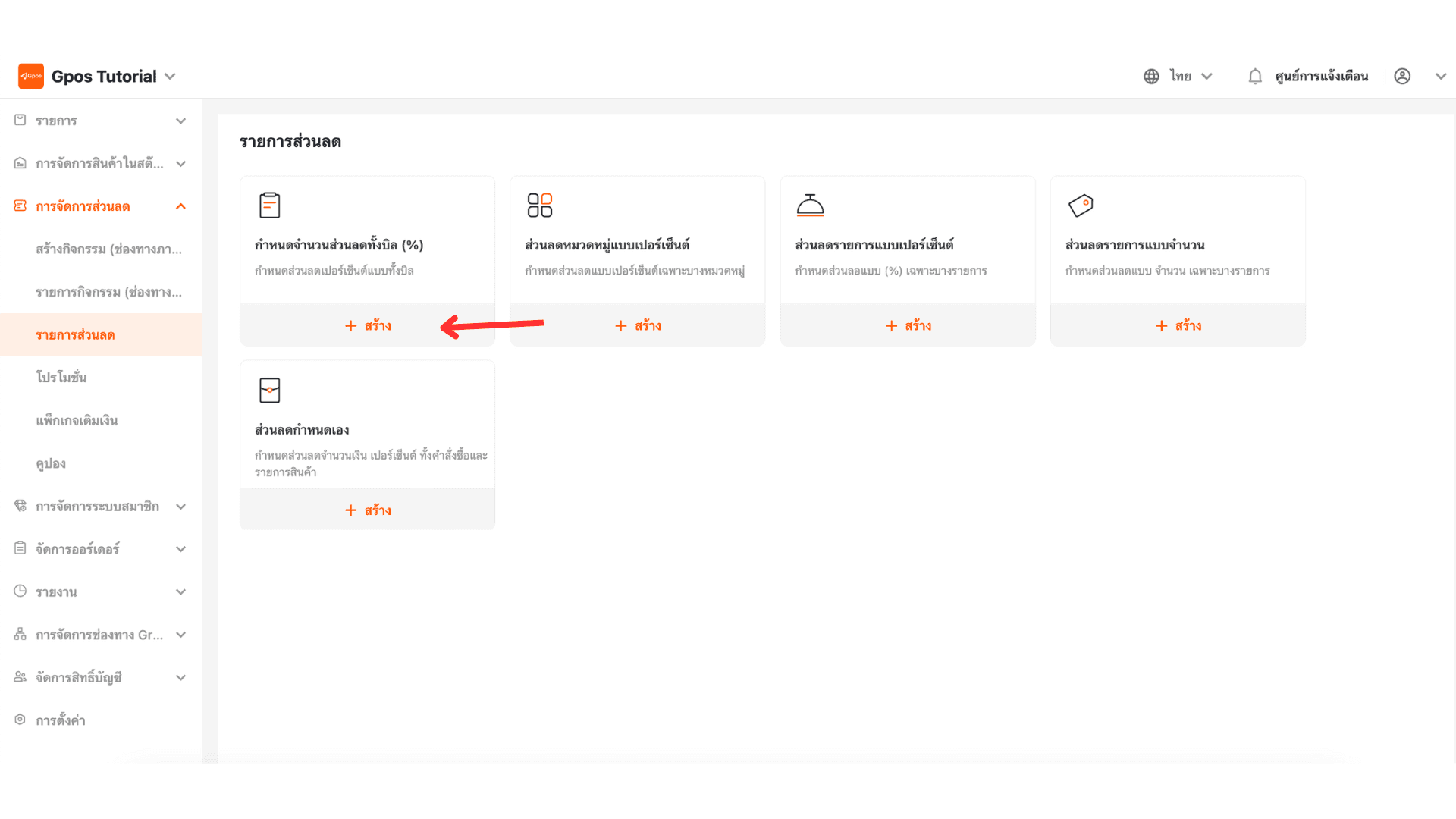Click สร้าง under กำหนดจำนวนส่วนลดทั้งบิล (%)

368,326
